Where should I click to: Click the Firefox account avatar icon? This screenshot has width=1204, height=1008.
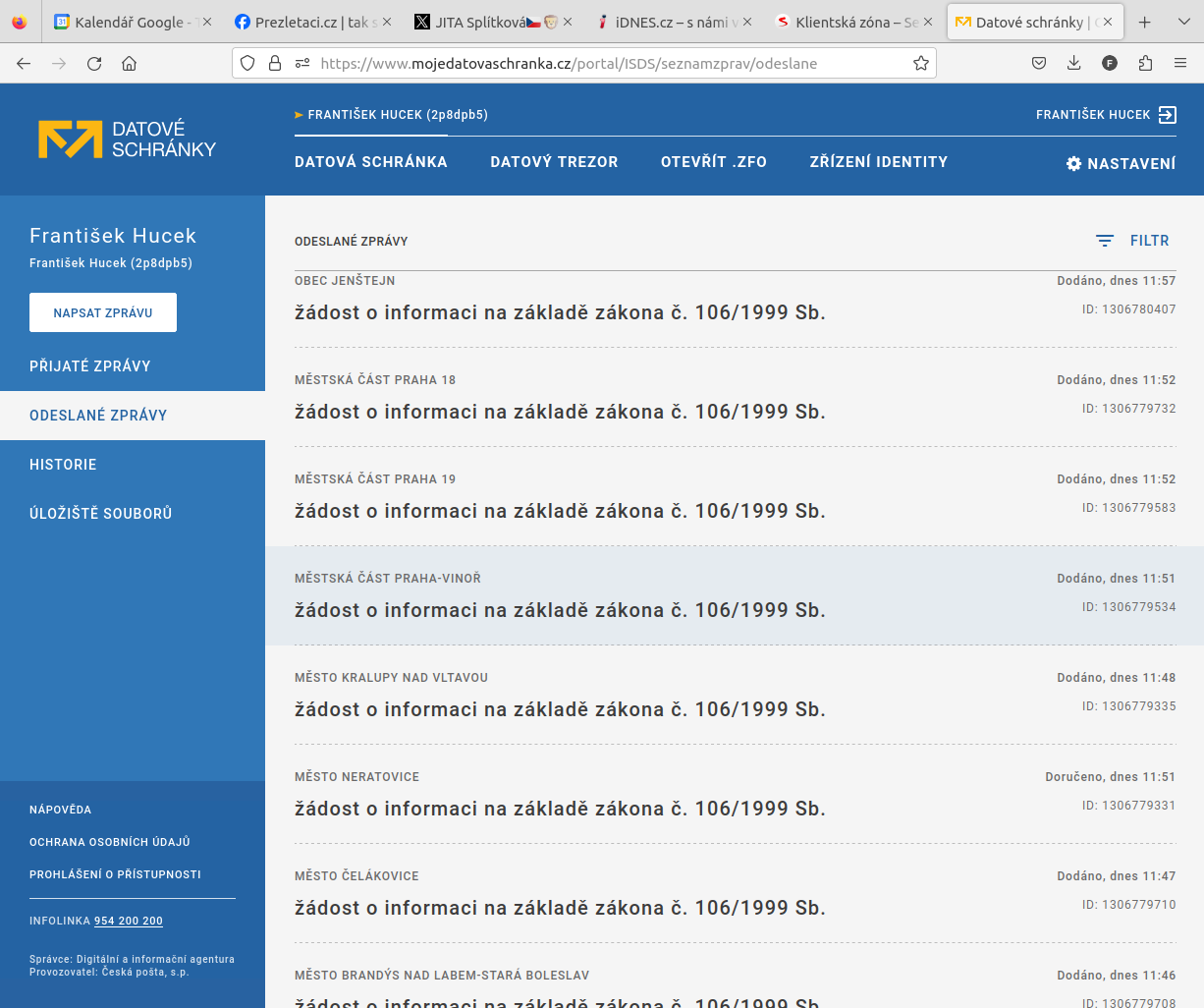(x=1110, y=63)
